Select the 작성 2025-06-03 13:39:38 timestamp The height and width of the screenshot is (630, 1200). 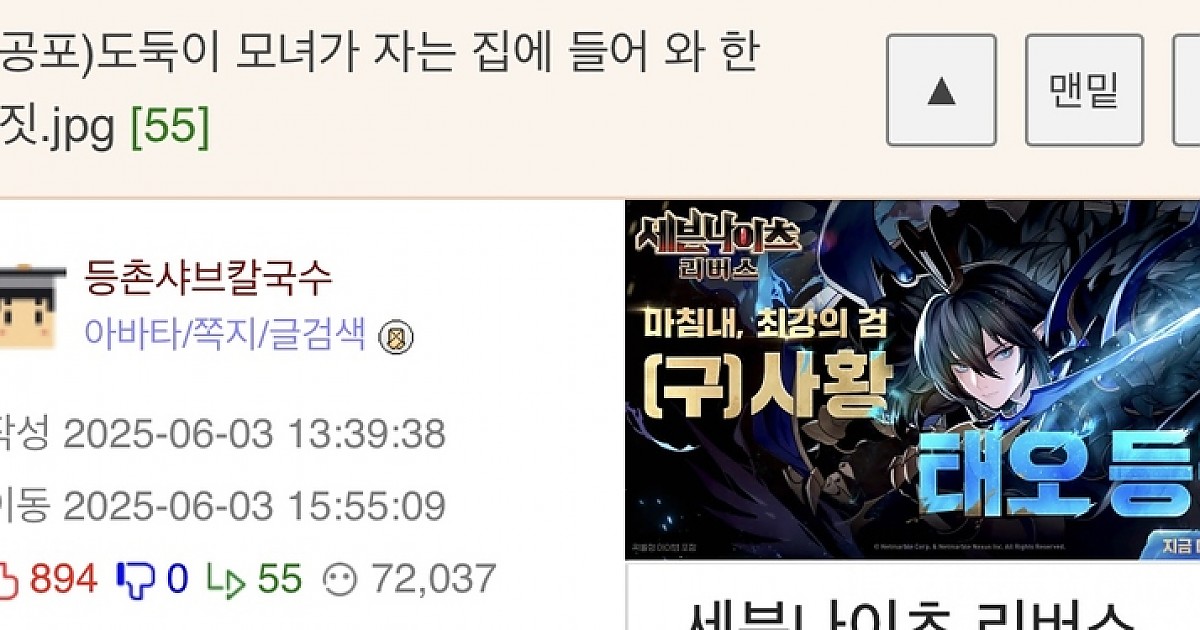pos(222,434)
